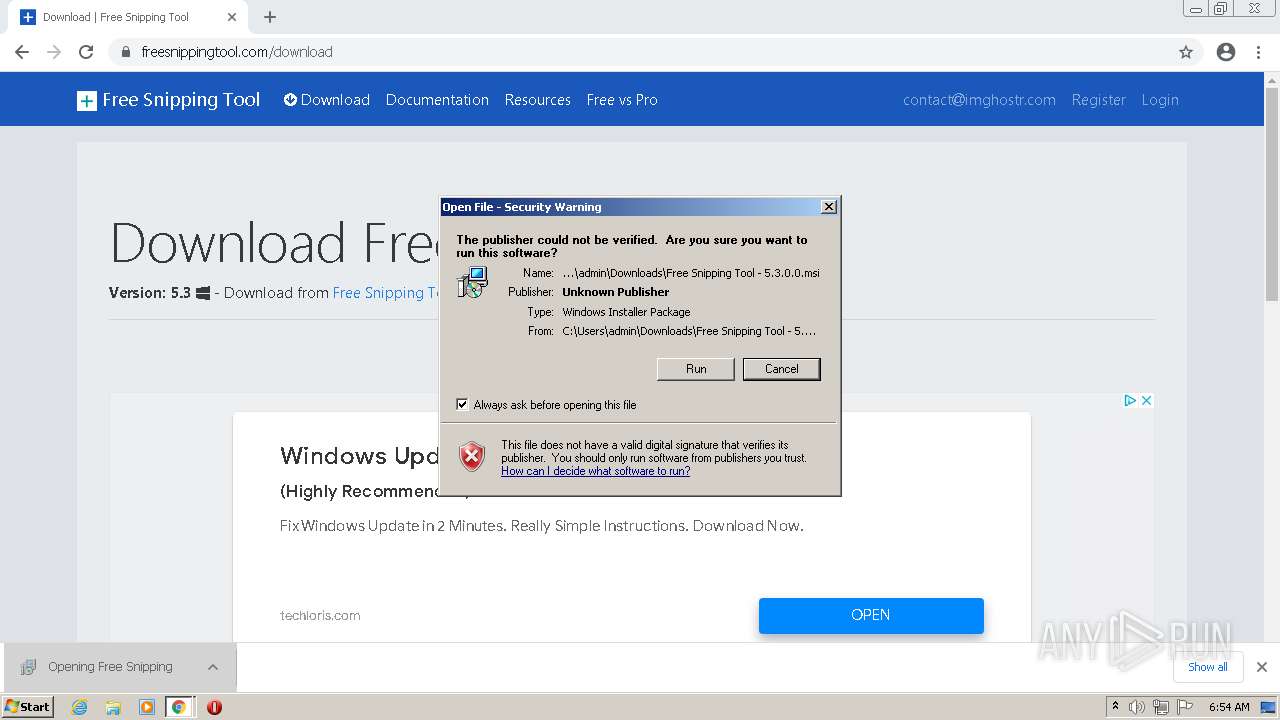
Task: Close the advertisement with X icon
Action: [1146, 400]
